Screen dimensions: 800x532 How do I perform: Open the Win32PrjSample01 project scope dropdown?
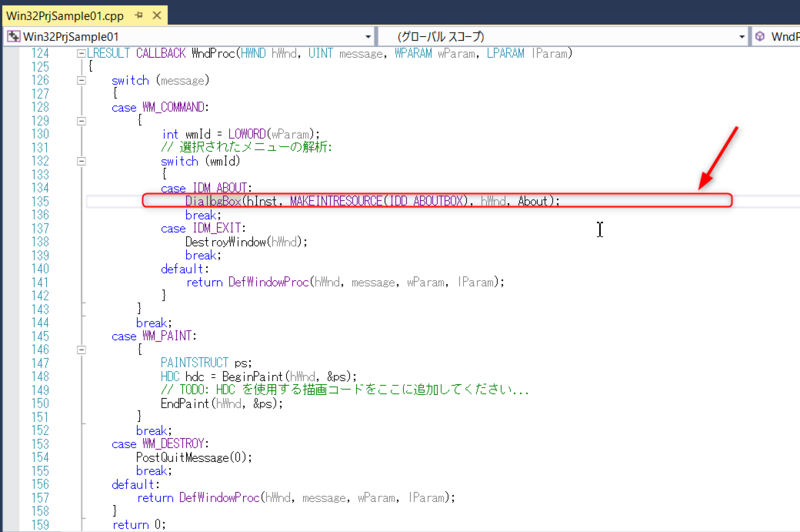pyautogui.click(x=368, y=37)
